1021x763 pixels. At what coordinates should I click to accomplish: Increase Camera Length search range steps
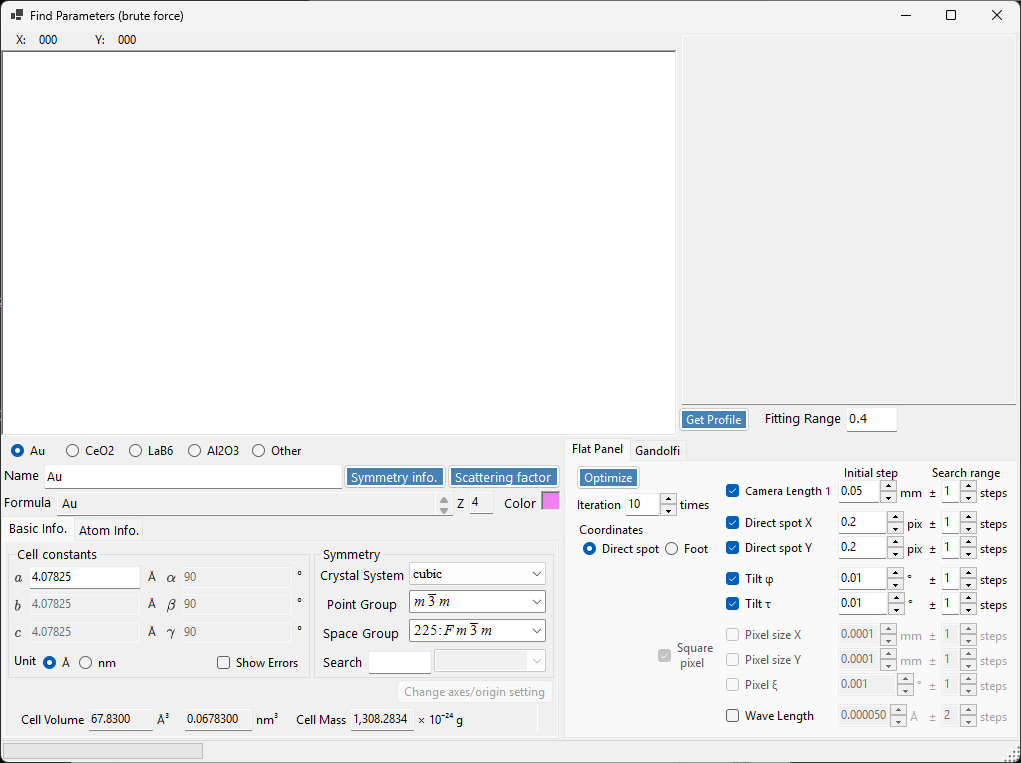click(968, 486)
